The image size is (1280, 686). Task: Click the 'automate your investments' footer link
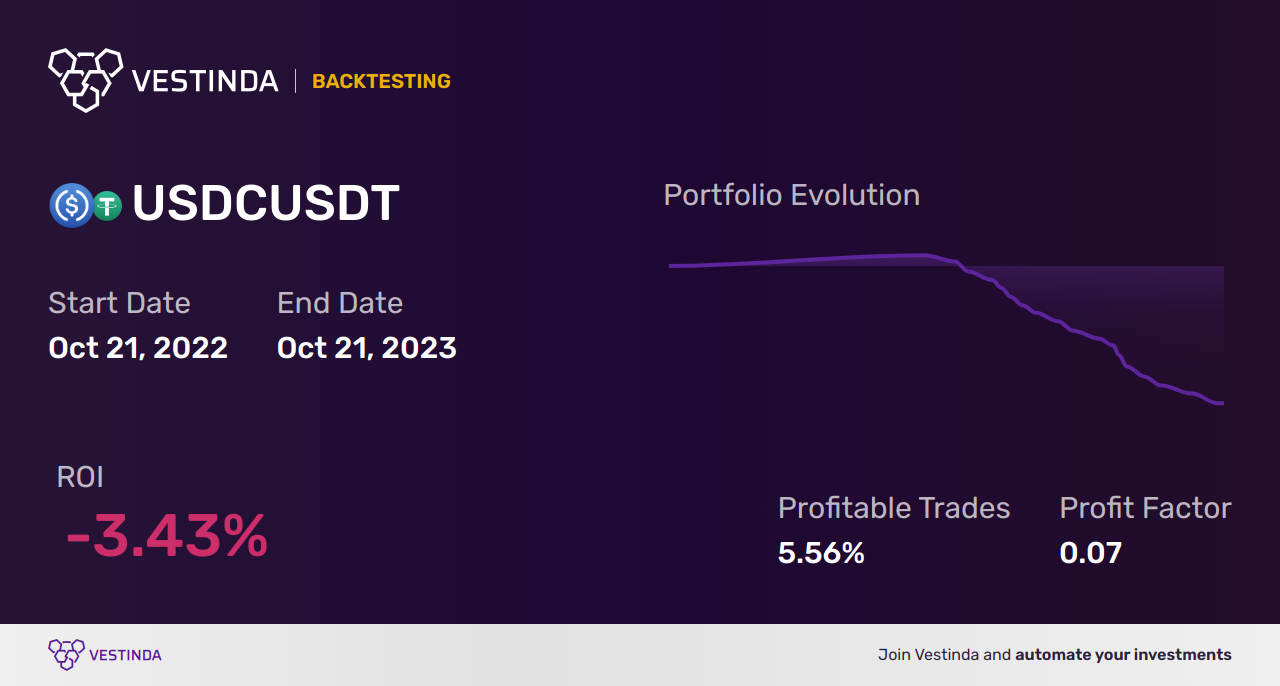[x=1124, y=655]
